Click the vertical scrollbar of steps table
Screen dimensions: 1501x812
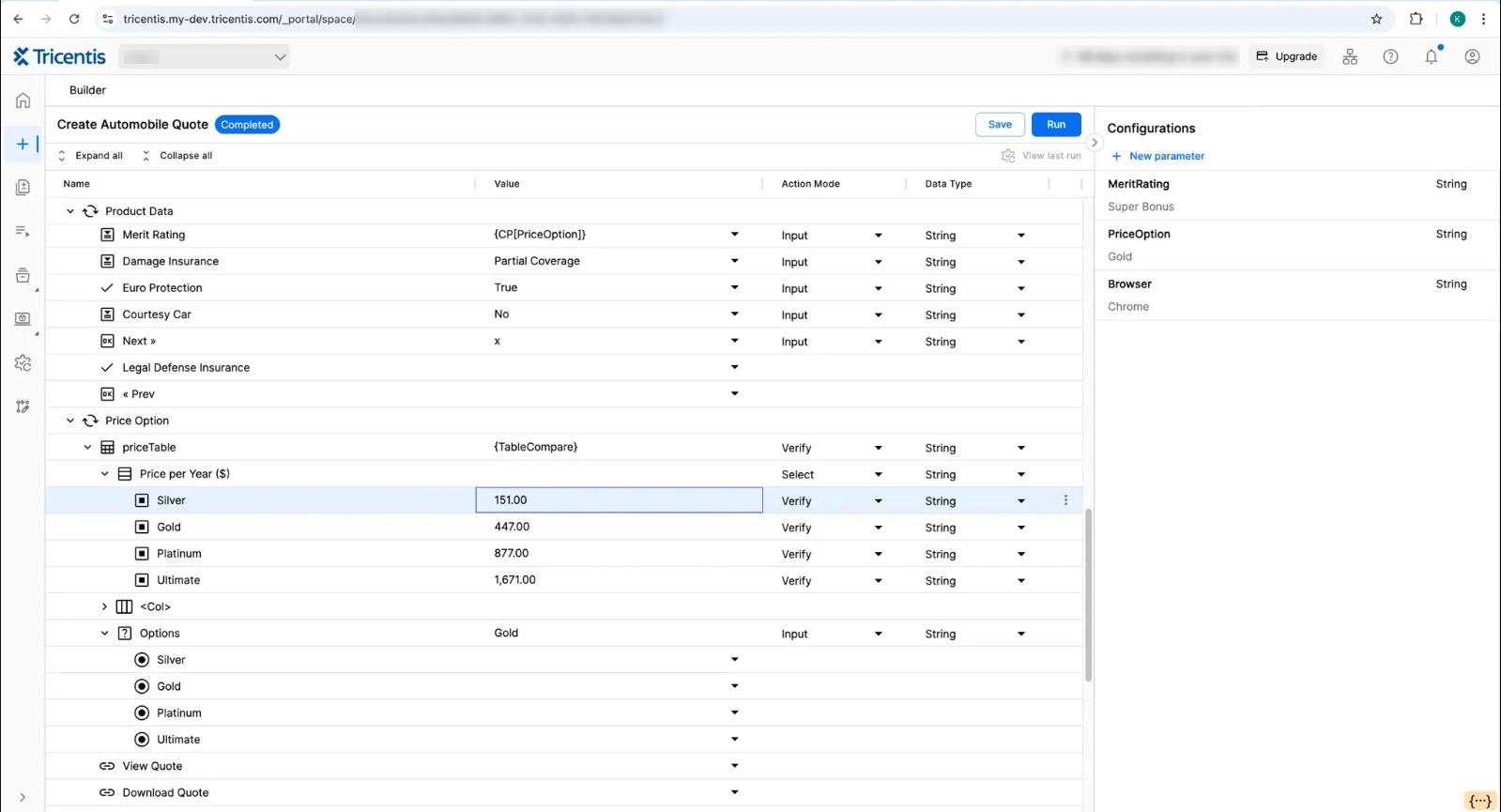click(x=1088, y=593)
